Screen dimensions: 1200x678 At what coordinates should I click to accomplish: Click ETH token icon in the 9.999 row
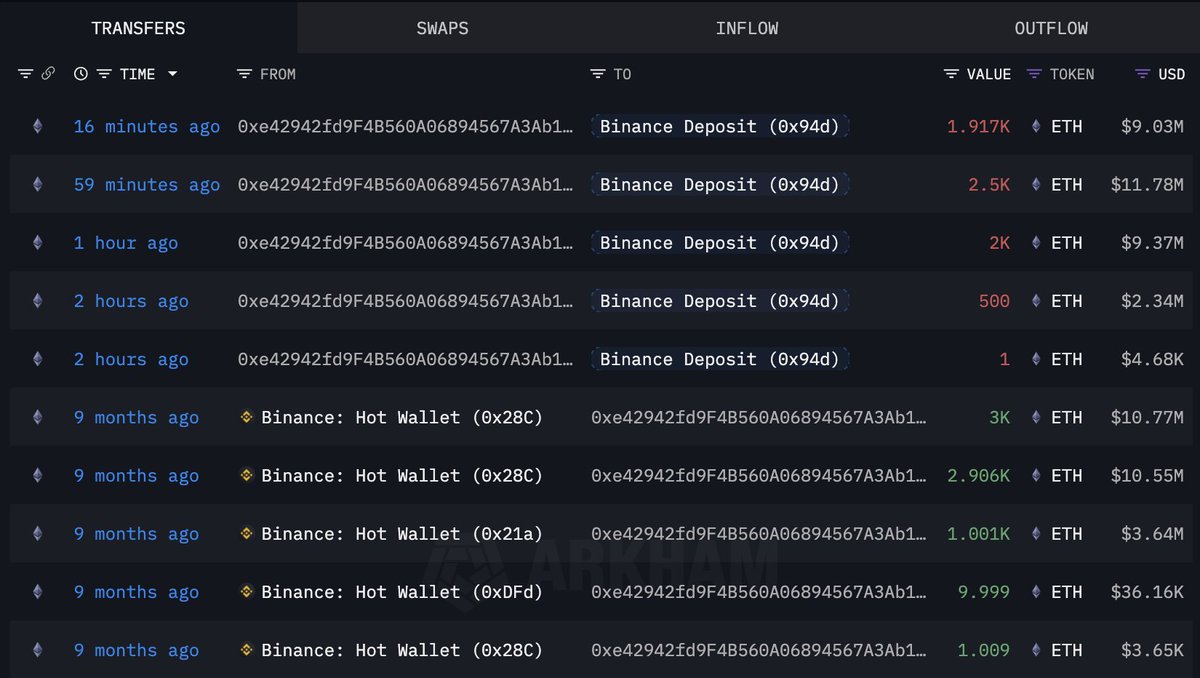1036,592
